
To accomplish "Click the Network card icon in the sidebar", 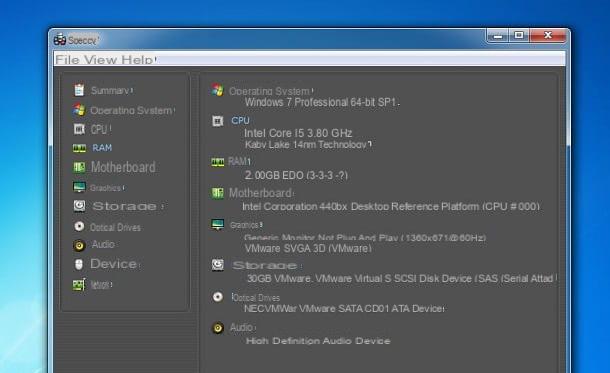I will point(79,285).
